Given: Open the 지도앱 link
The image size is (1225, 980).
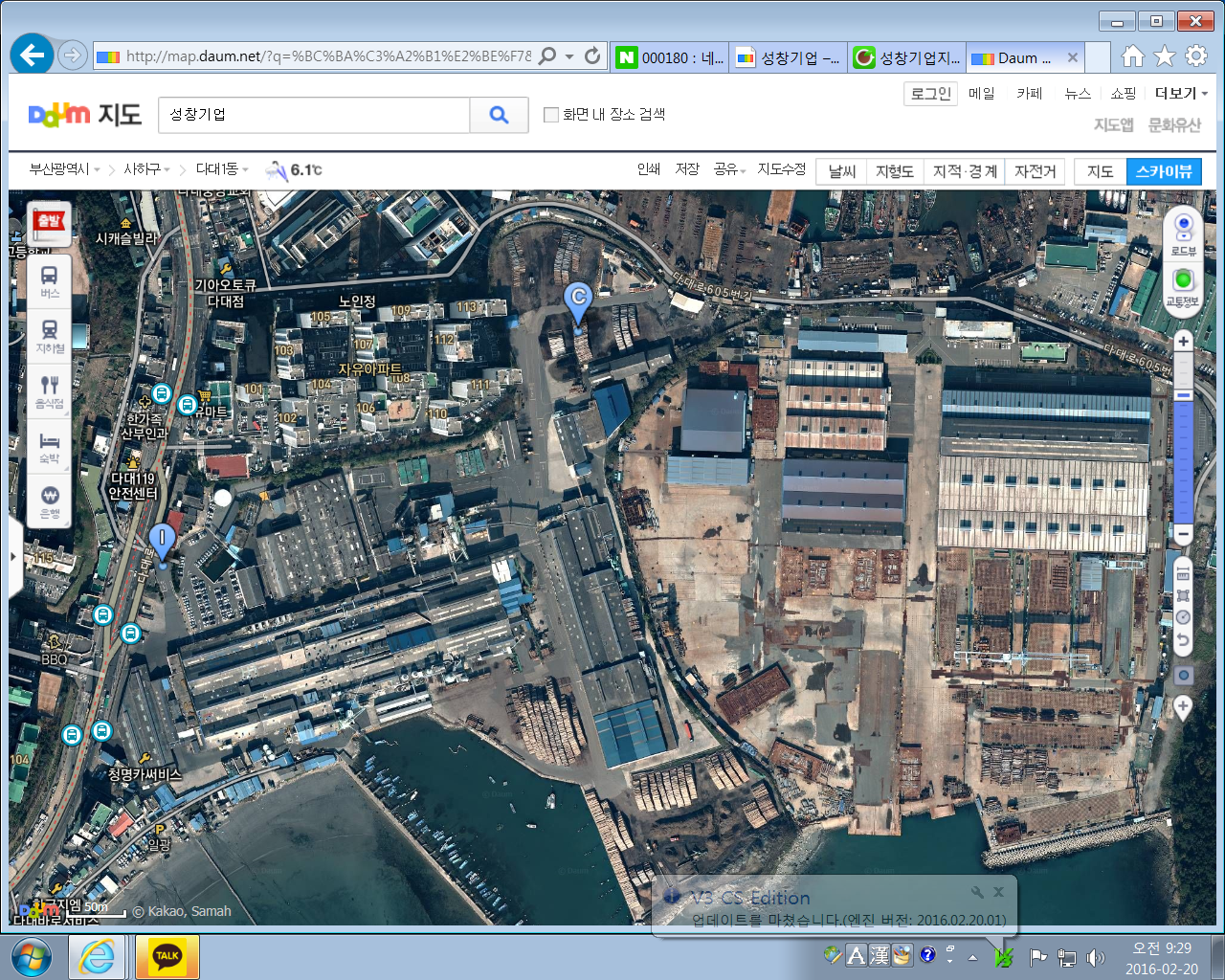Looking at the screenshot, I should point(1113,124).
